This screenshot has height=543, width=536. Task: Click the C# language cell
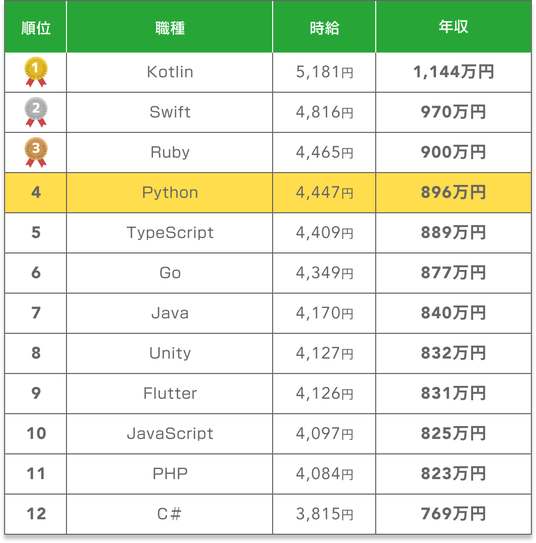click(x=170, y=514)
